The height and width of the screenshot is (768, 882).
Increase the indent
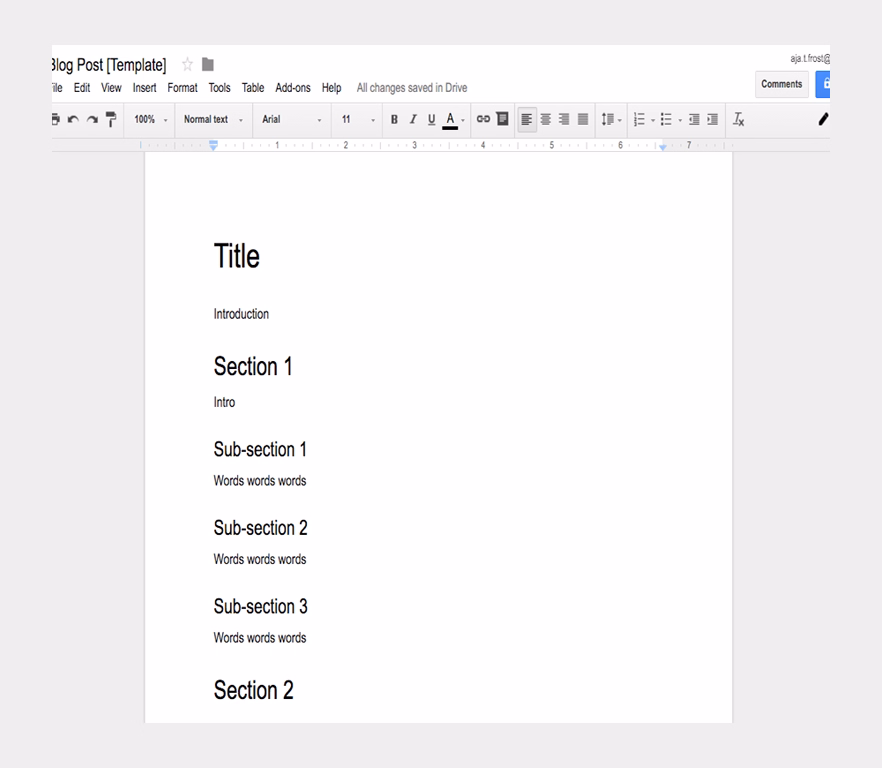713,119
